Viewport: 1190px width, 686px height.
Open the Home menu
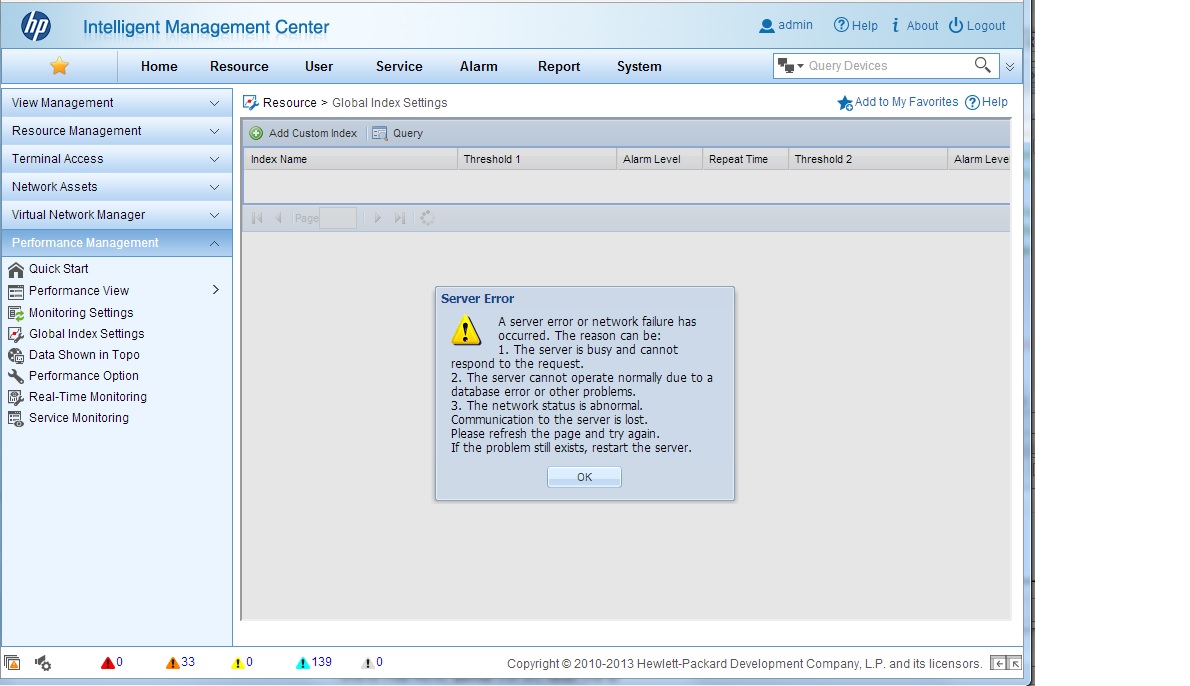[159, 67]
